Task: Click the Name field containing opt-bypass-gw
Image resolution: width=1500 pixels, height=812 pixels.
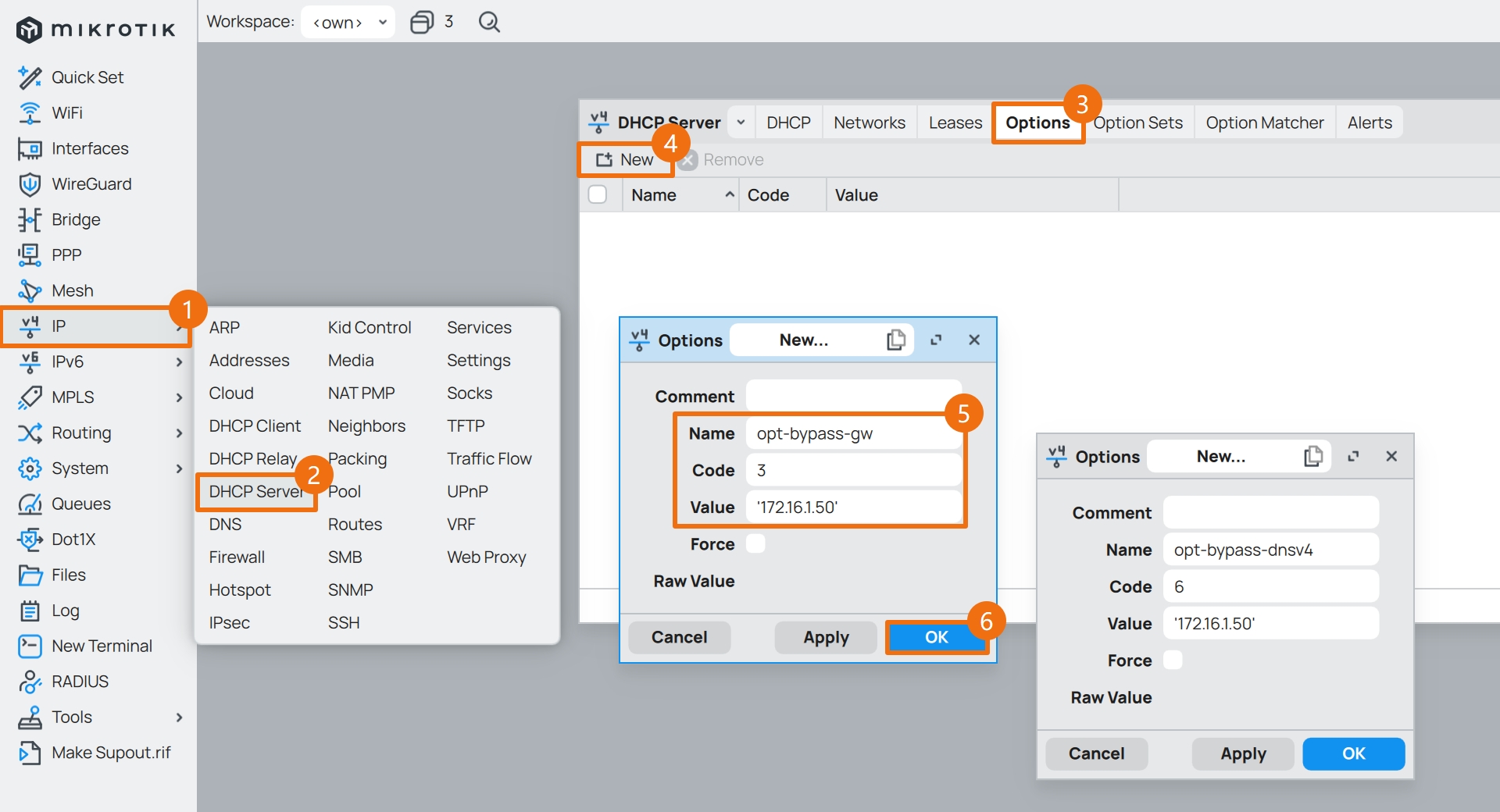Action: (853, 433)
